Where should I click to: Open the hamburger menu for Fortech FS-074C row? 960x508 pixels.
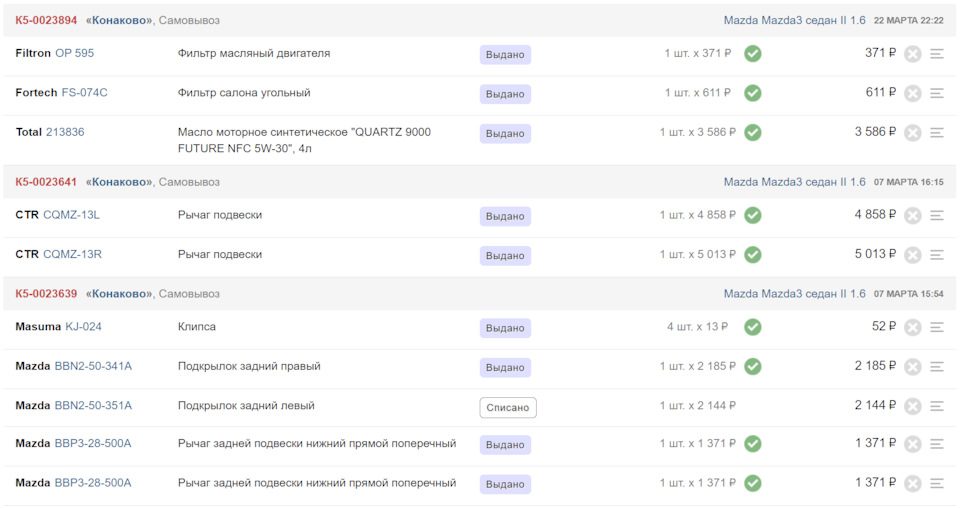tap(937, 94)
